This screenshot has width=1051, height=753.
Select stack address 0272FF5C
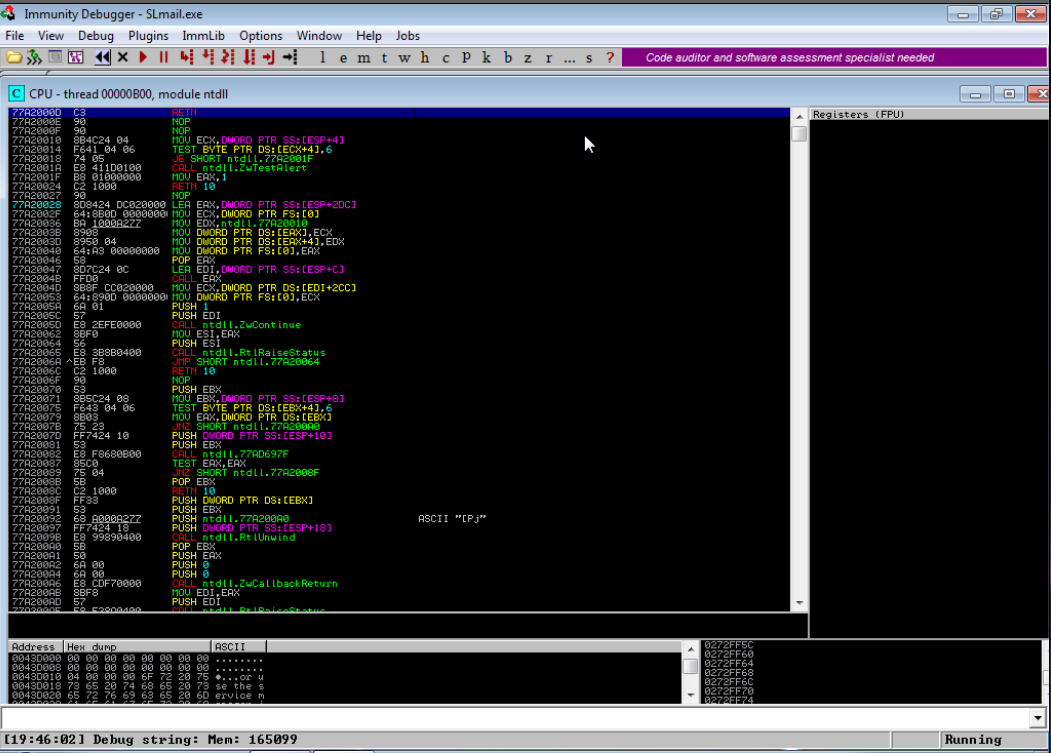pyautogui.click(x=729, y=645)
